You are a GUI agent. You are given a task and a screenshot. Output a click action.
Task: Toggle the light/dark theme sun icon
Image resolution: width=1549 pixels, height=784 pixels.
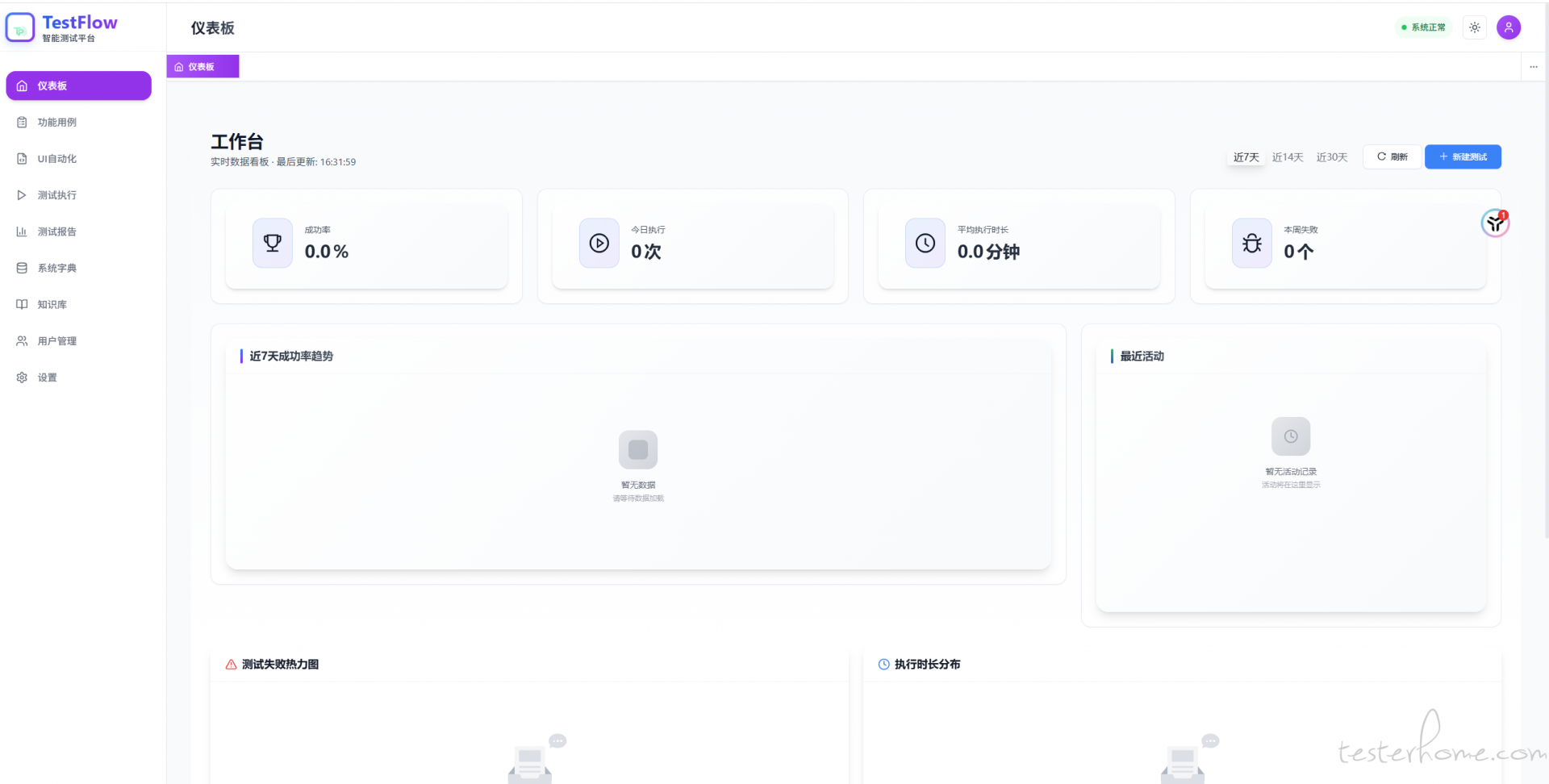[1475, 27]
